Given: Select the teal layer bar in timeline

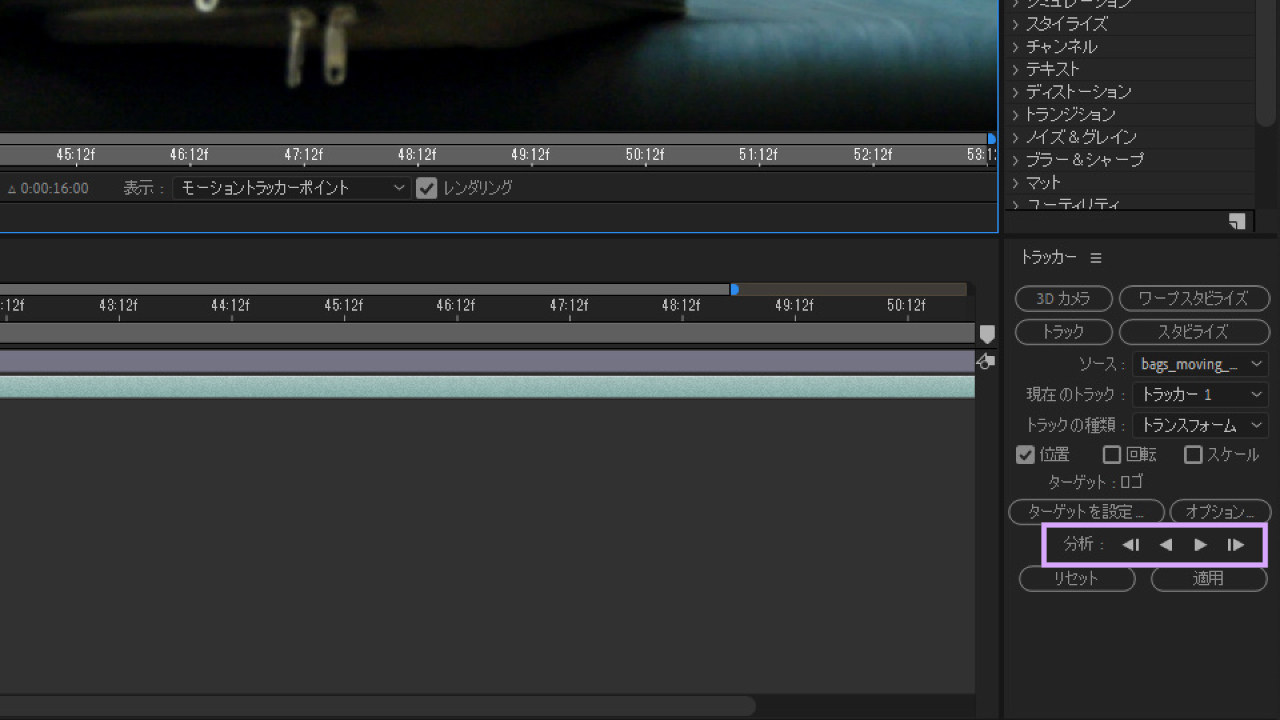Looking at the screenshot, I should click(x=487, y=387).
